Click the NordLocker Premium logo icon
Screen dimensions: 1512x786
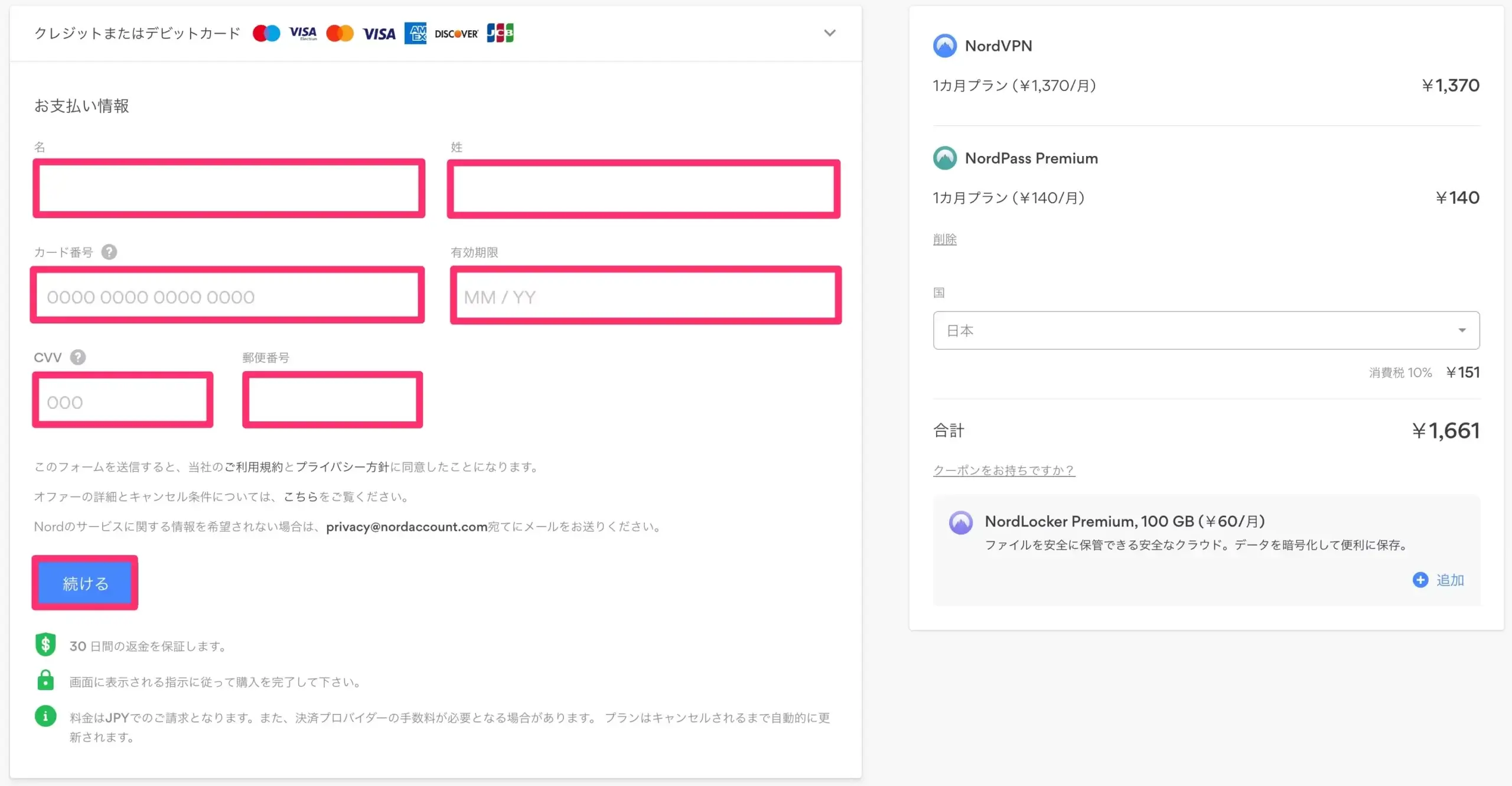coord(961,522)
